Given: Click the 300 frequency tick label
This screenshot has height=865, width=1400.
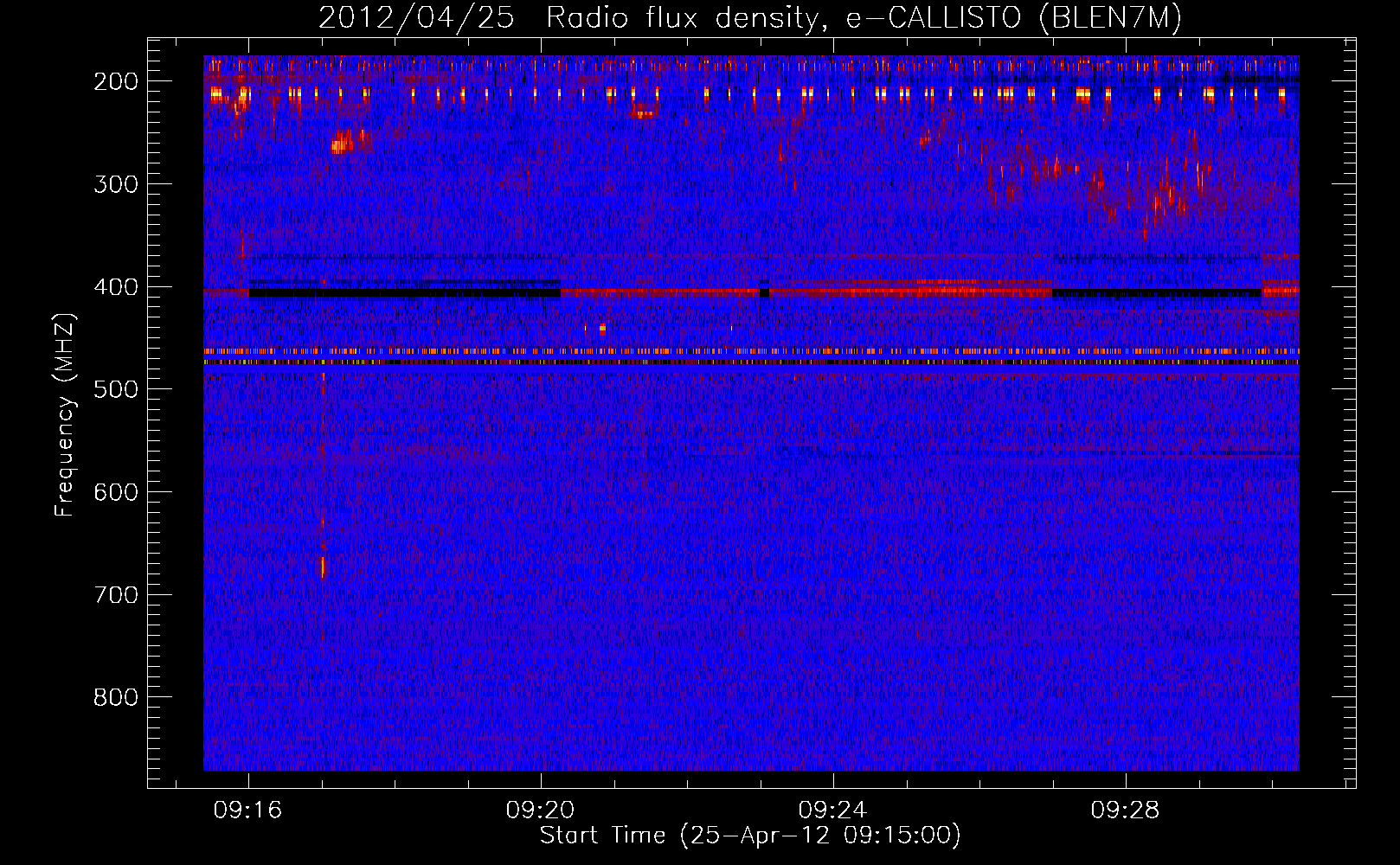Looking at the screenshot, I should click(116, 184).
